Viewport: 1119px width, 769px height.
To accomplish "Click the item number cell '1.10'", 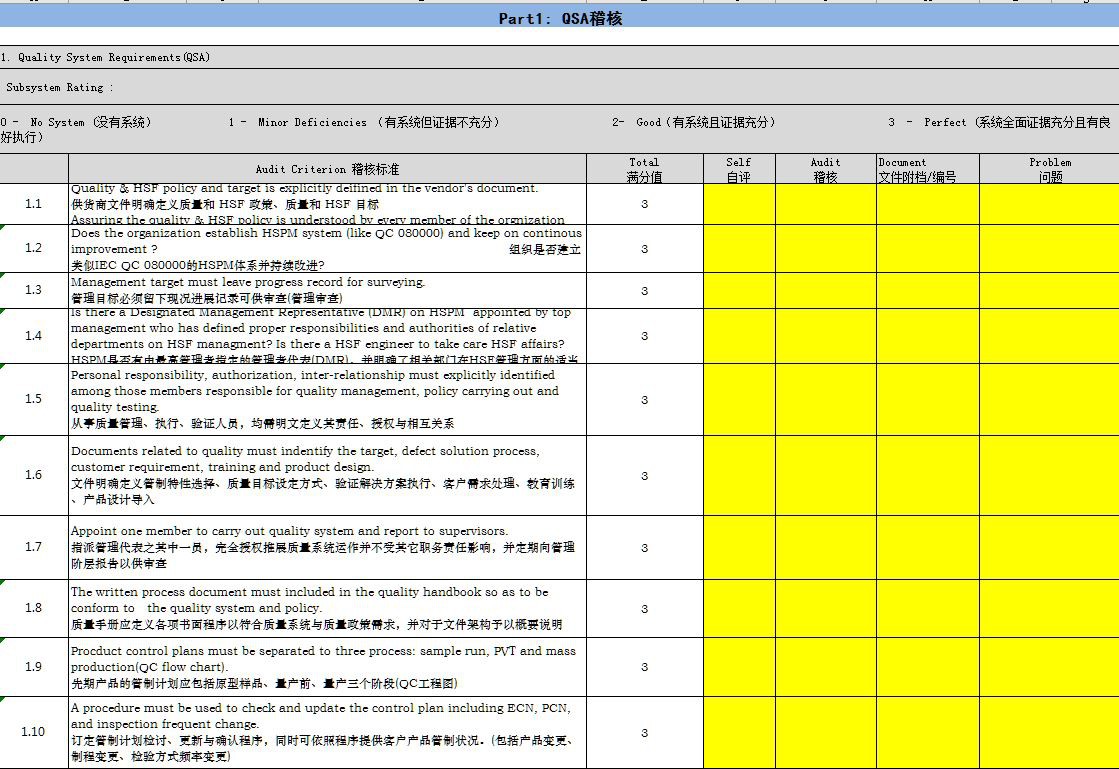I will 34,732.
